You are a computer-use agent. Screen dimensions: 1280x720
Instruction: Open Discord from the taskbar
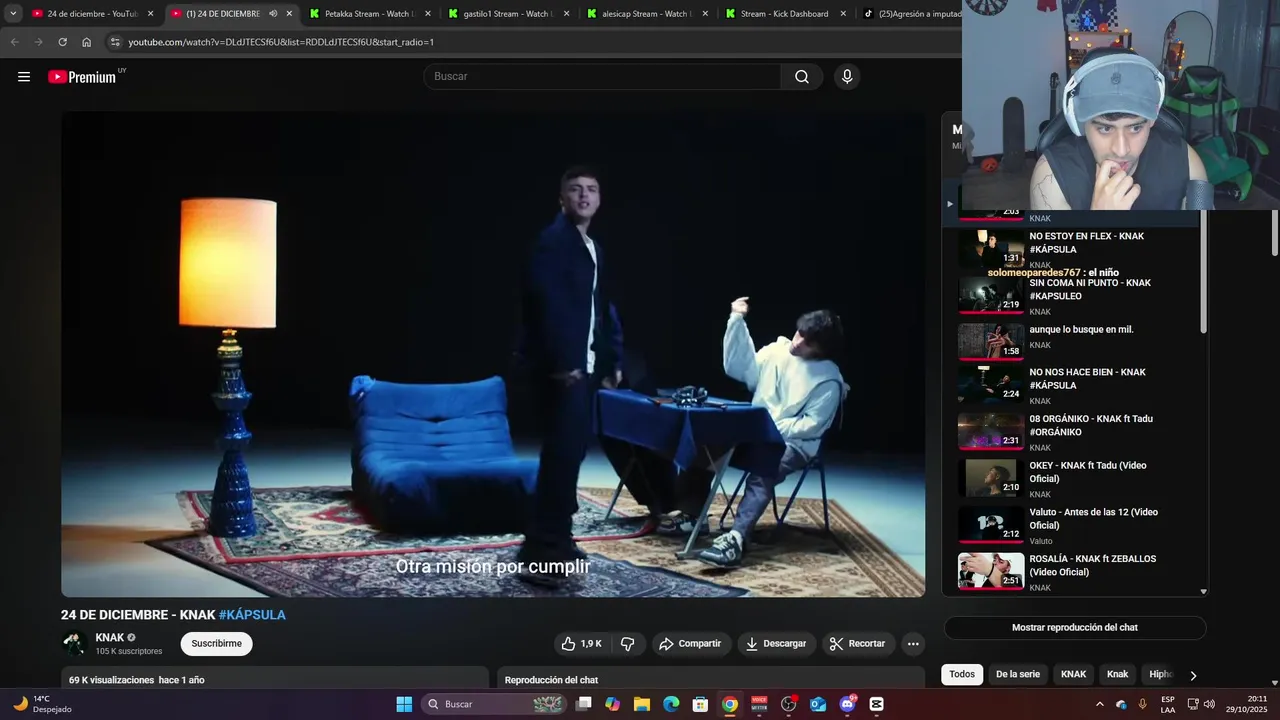848,704
